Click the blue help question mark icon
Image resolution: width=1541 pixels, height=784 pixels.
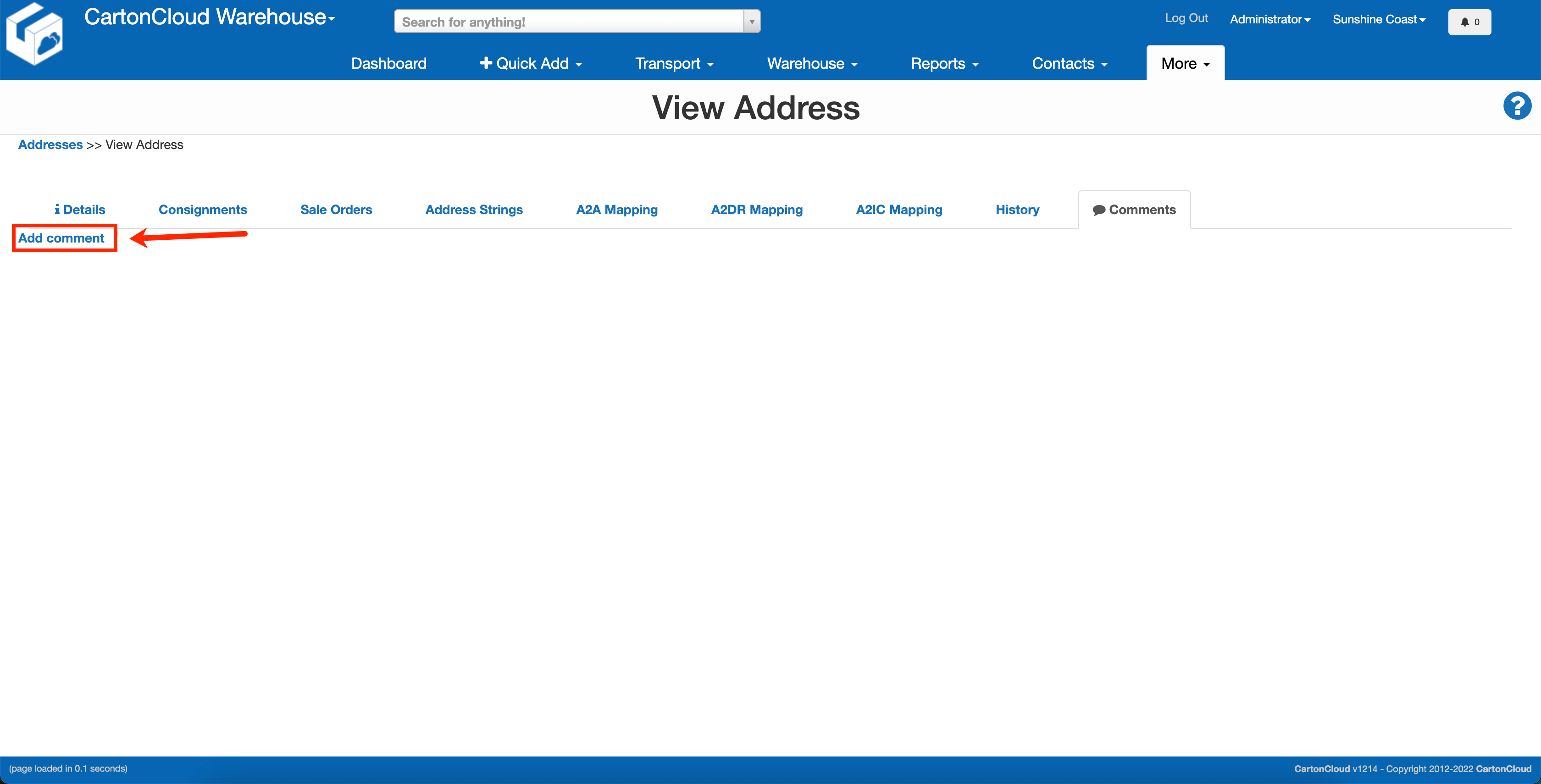coord(1518,105)
